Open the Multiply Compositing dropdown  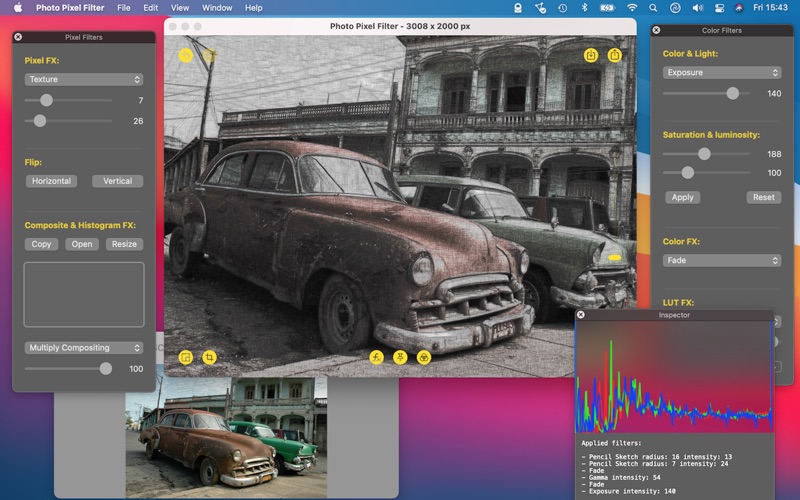pyautogui.click(x=84, y=347)
